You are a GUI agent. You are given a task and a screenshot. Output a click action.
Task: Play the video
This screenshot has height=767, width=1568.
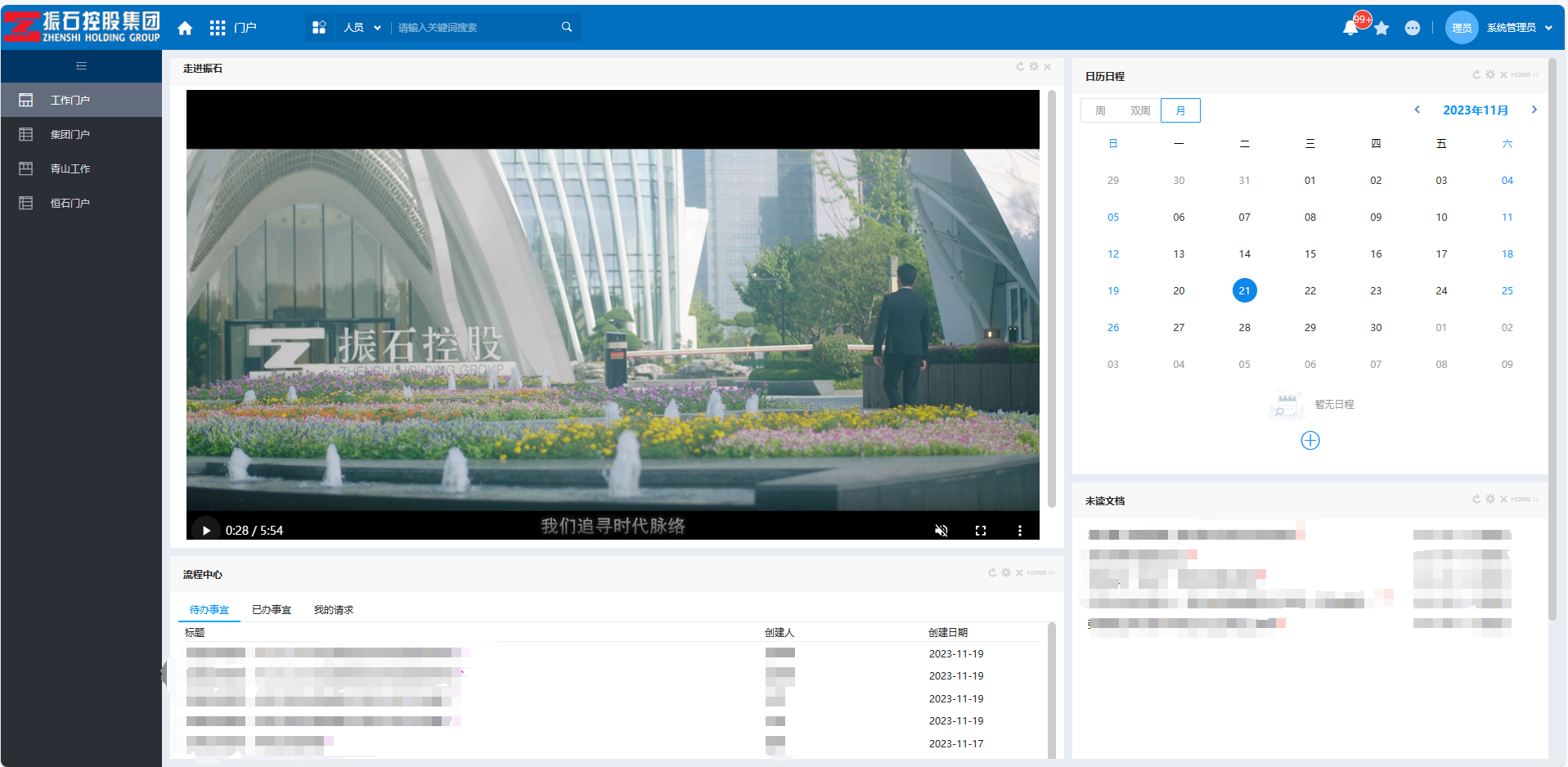[x=206, y=530]
